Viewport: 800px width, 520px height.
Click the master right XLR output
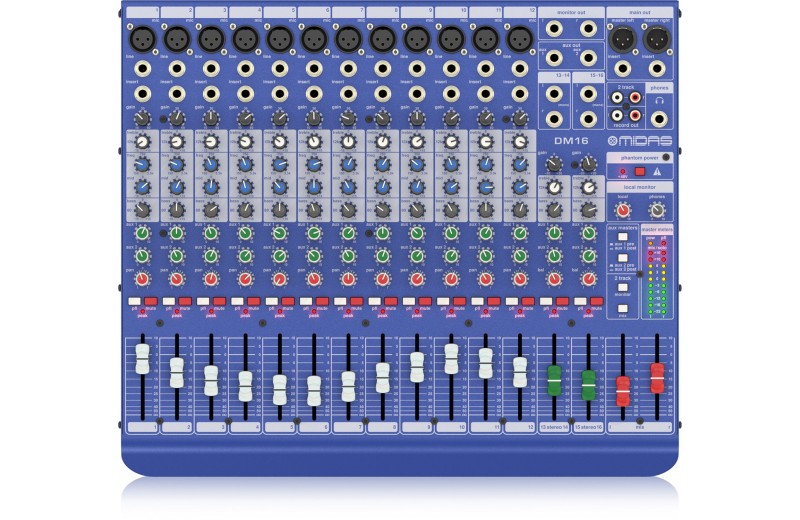tap(657, 38)
